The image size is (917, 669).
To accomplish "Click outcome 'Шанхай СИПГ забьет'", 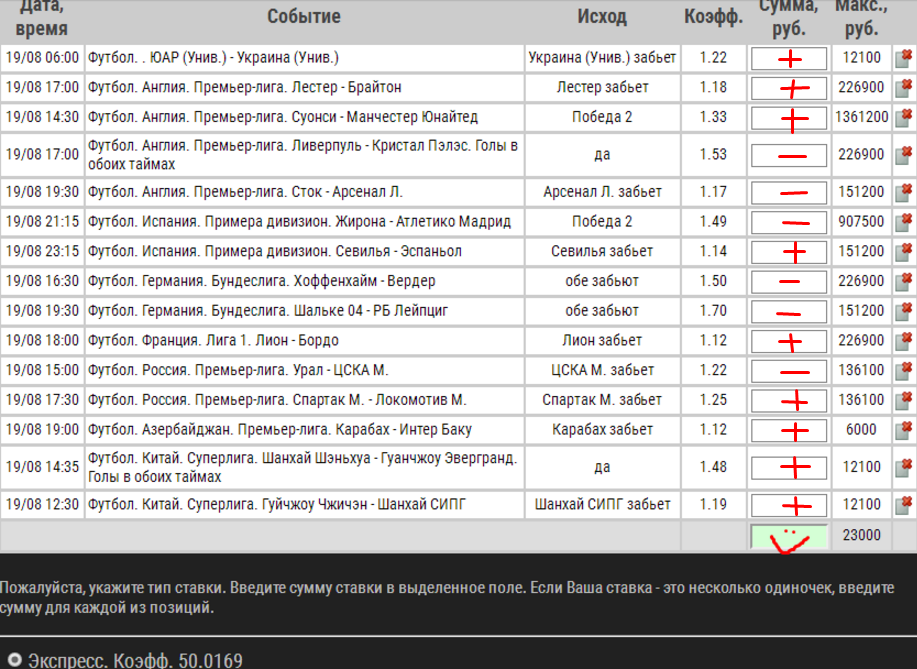I will [x=602, y=505].
